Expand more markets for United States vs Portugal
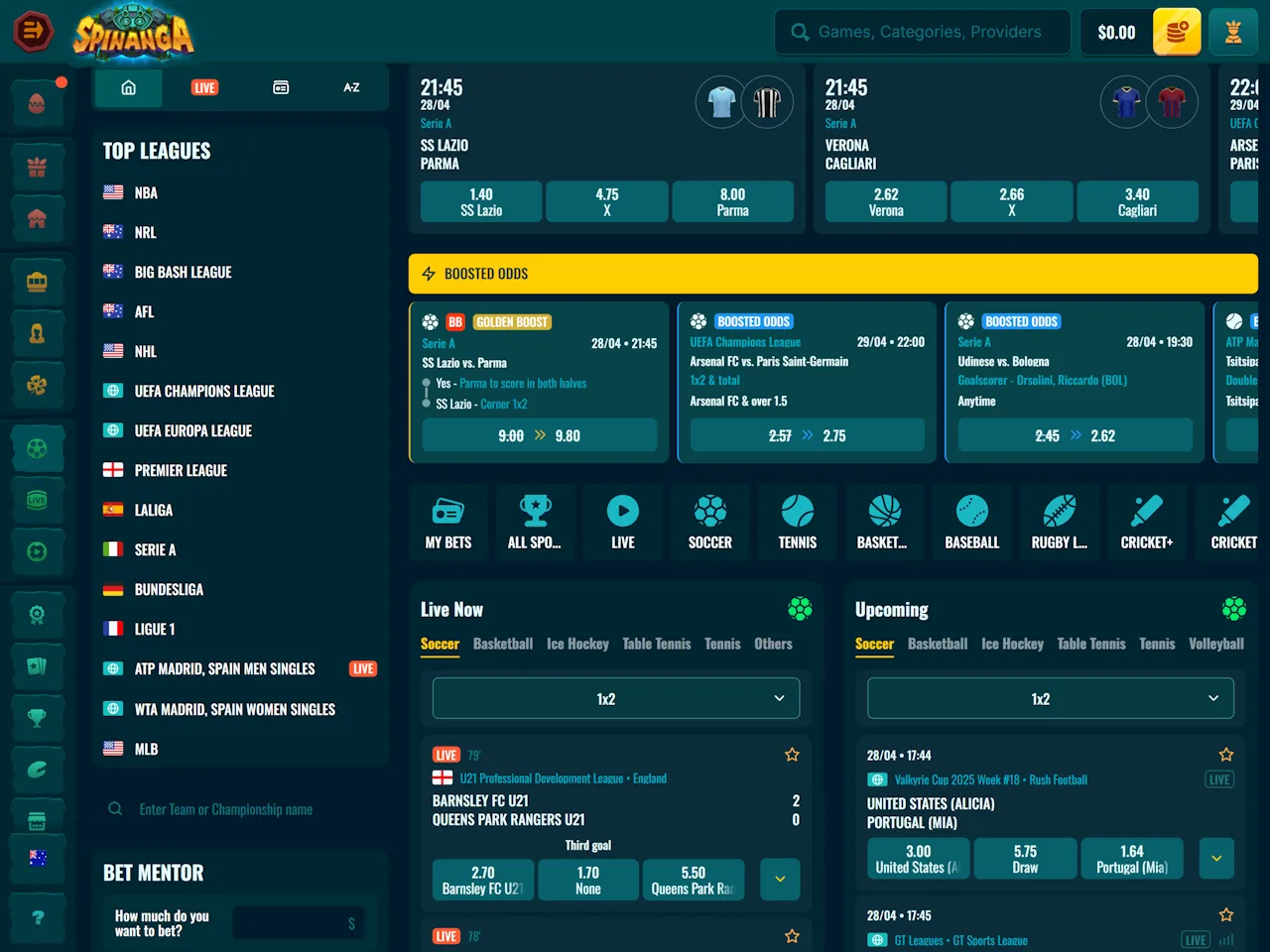Screen dimensions: 1270x952 click(x=1216, y=858)
